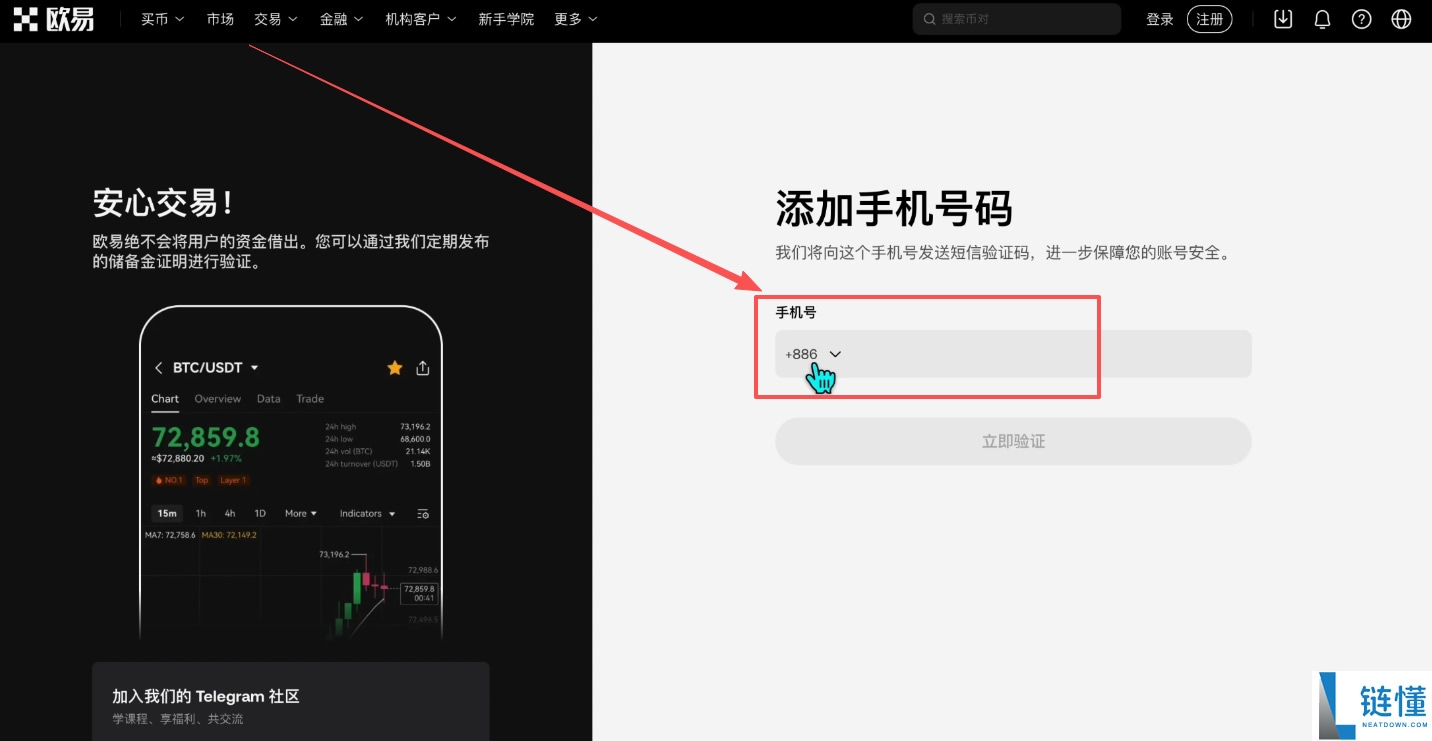Open the language globe icon

click(1401, 18)
